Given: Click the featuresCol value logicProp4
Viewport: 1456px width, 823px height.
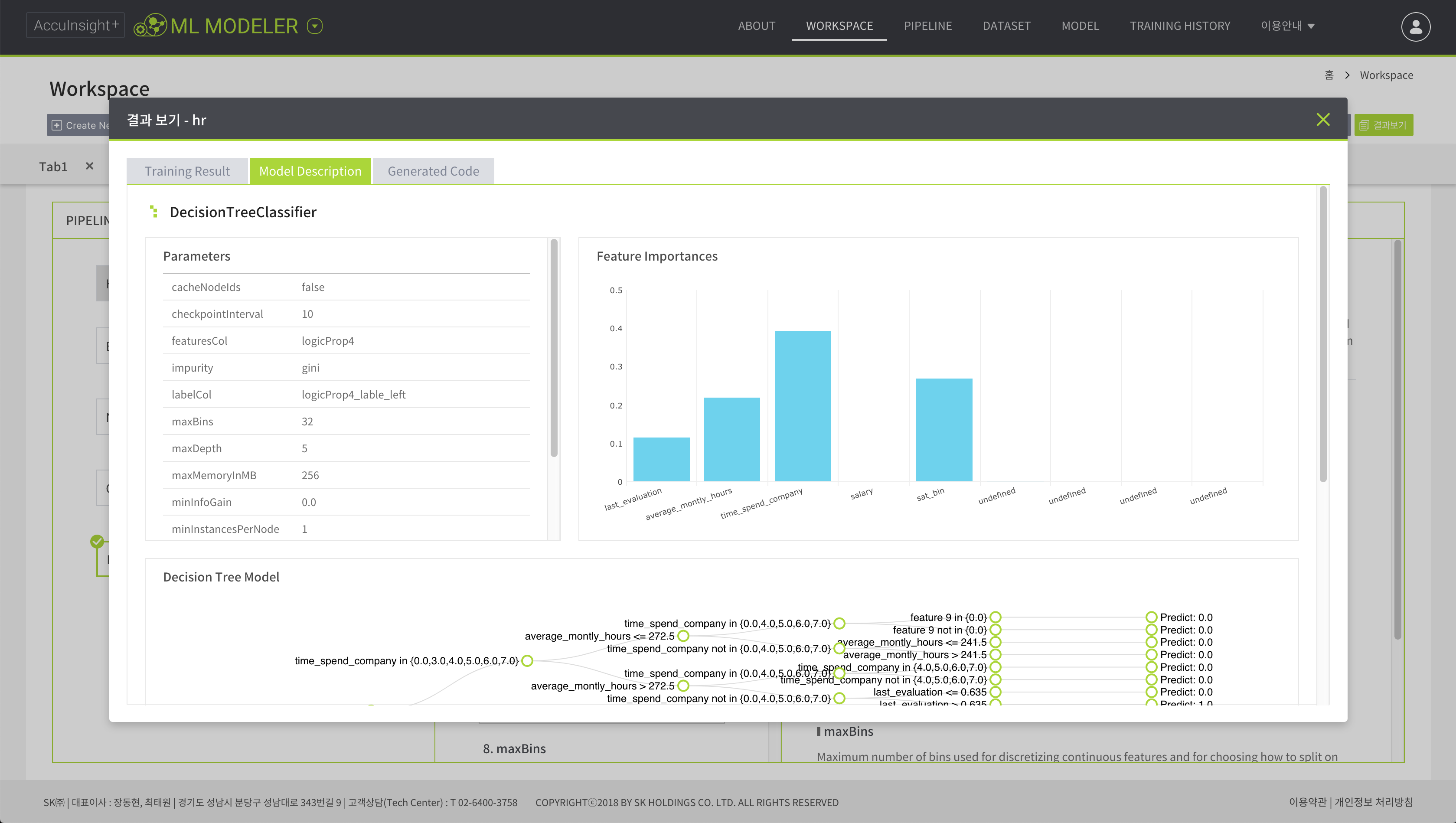Looking at the screenshot, I should [327, 341].
